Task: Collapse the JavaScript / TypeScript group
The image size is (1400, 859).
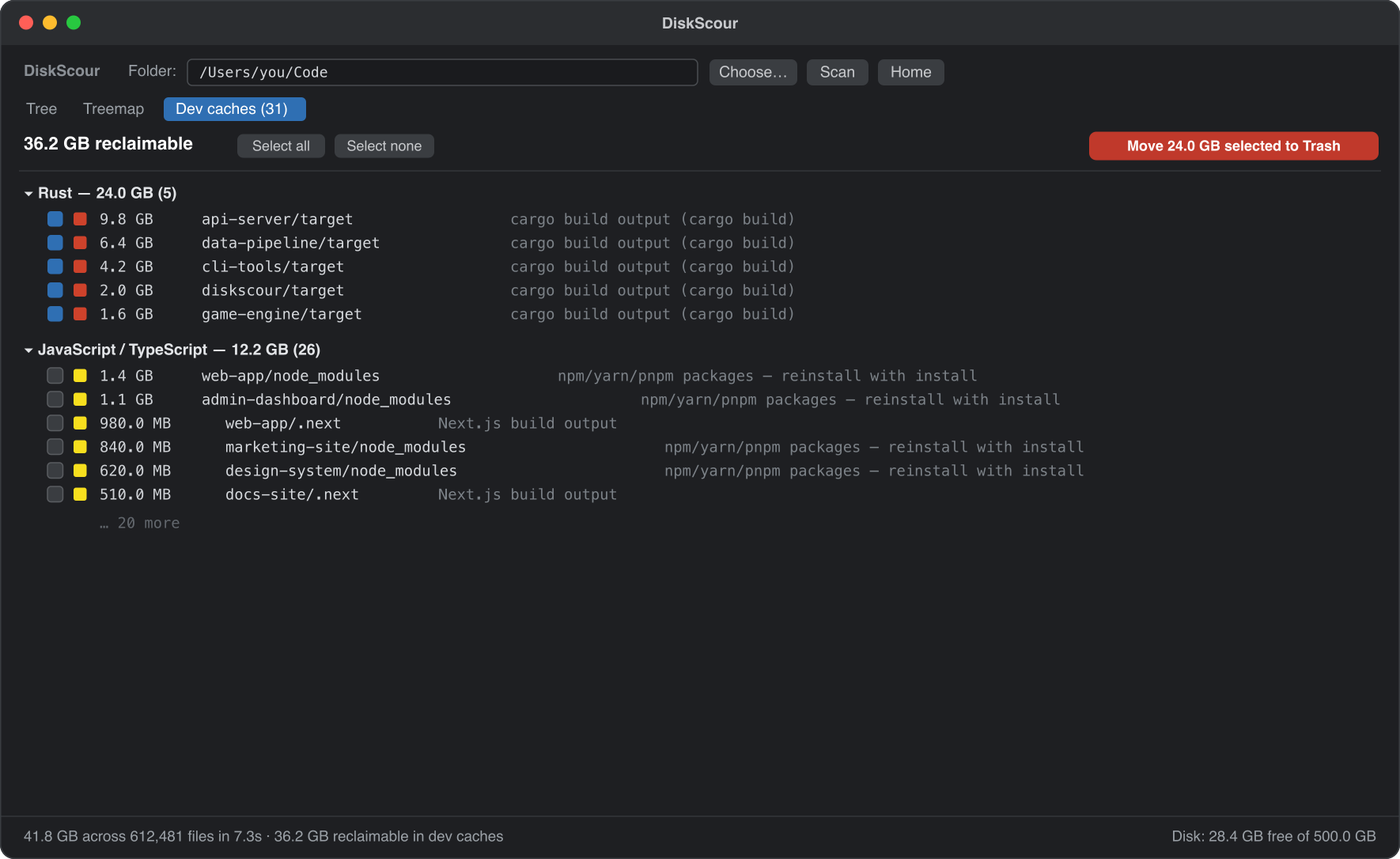Action: click(x=28, y=350)
